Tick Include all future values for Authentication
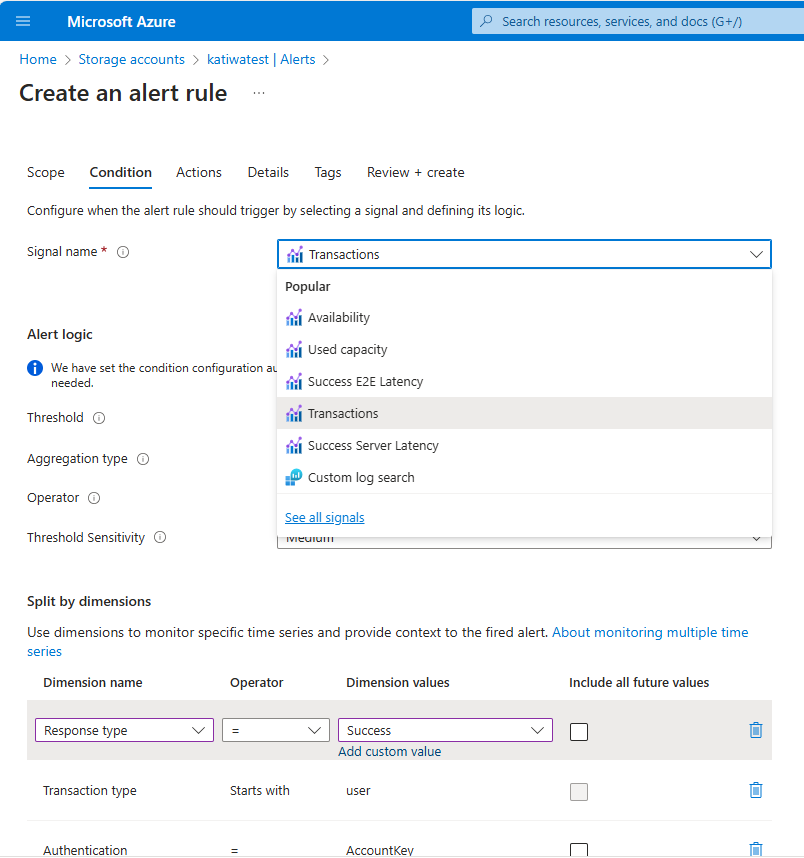This screenshot has width=804, height=858. coord(579,850)
